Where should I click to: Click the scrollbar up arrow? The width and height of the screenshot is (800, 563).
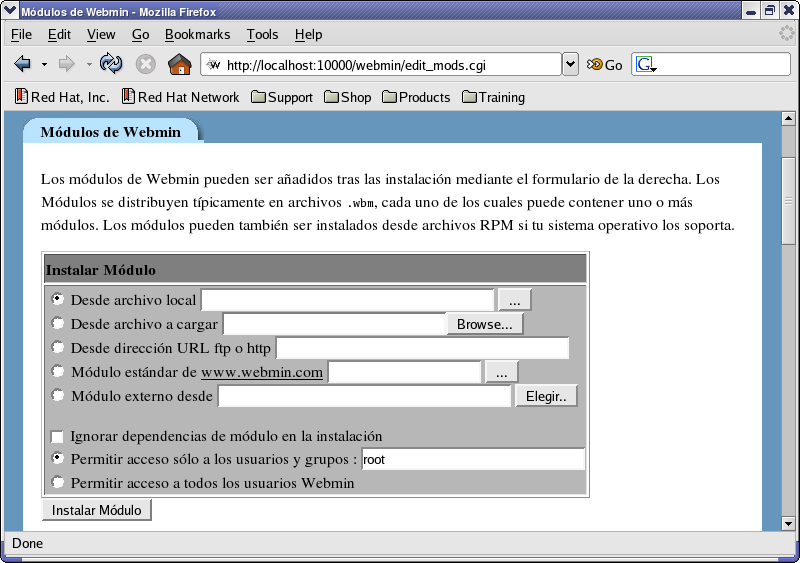pos(788,118)
